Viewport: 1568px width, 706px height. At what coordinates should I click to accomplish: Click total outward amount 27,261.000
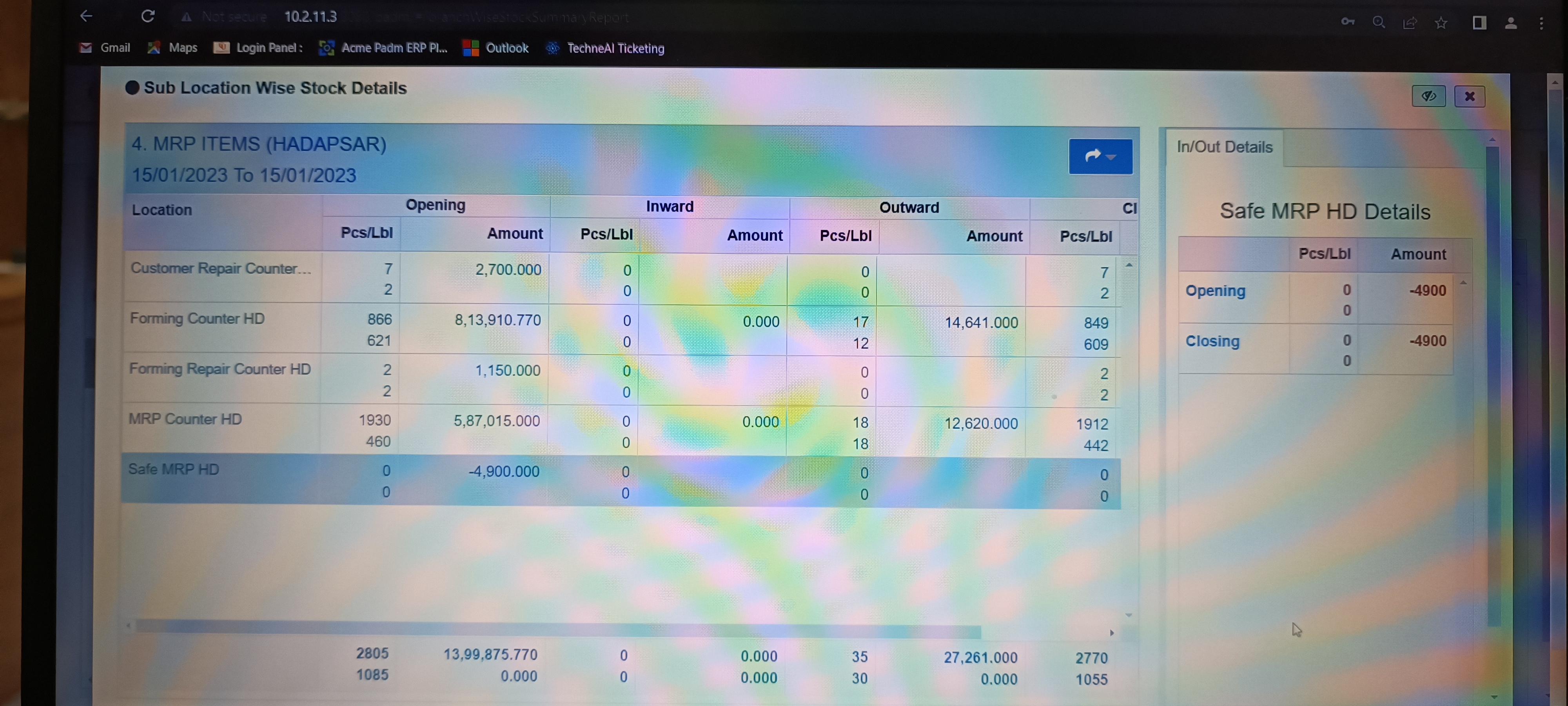[x=980, y=657]
